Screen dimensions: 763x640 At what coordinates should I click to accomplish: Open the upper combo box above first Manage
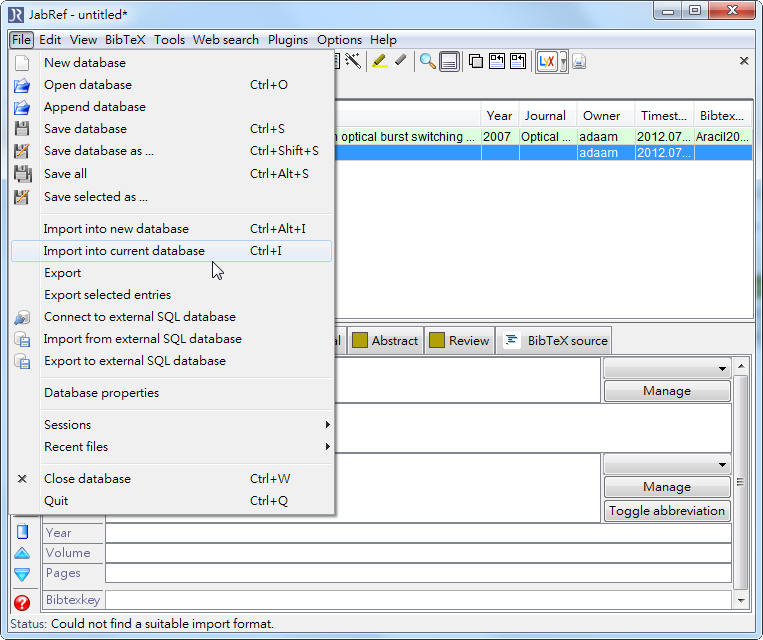pyautogui.click(x=667, y=368)
